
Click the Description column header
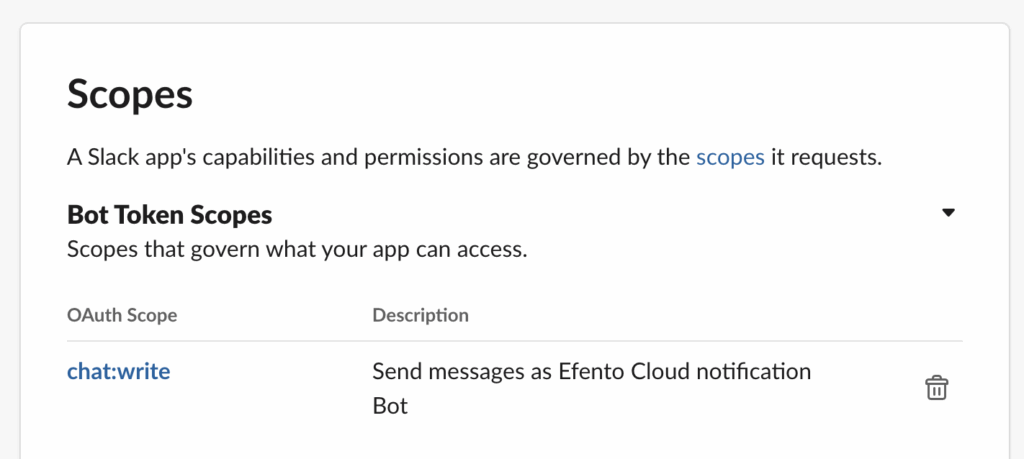coord(420,315)
